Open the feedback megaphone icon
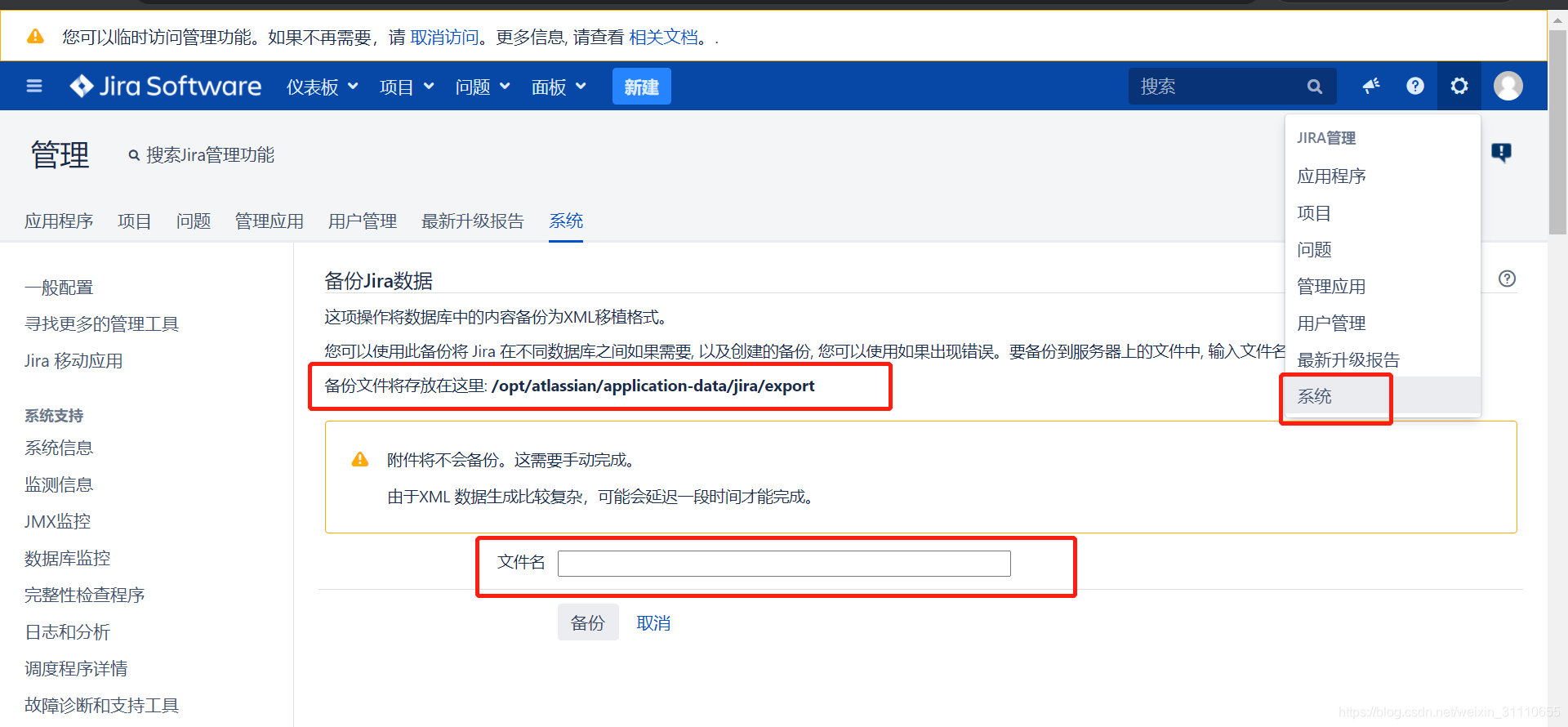Viewport: 1568px width, 727px height. (1371, 86)
